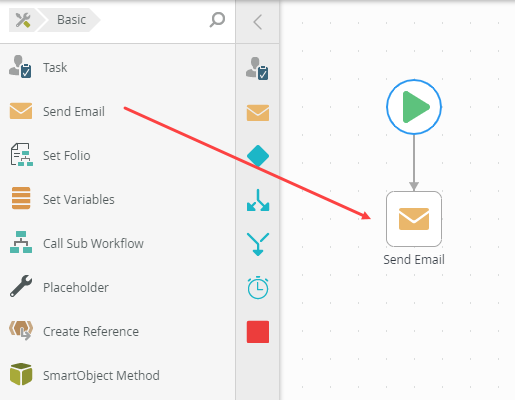The height and width of the screenshot is (400, 515).
Task: Pick the envelope icon in favorites strip
Action: 258,113
